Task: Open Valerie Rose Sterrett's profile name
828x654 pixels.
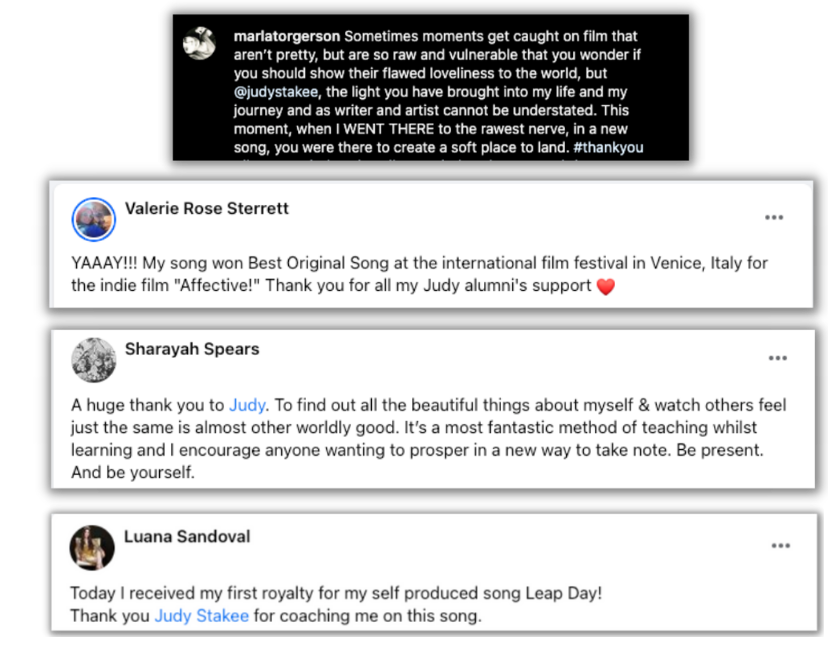Action: point(207,209)
